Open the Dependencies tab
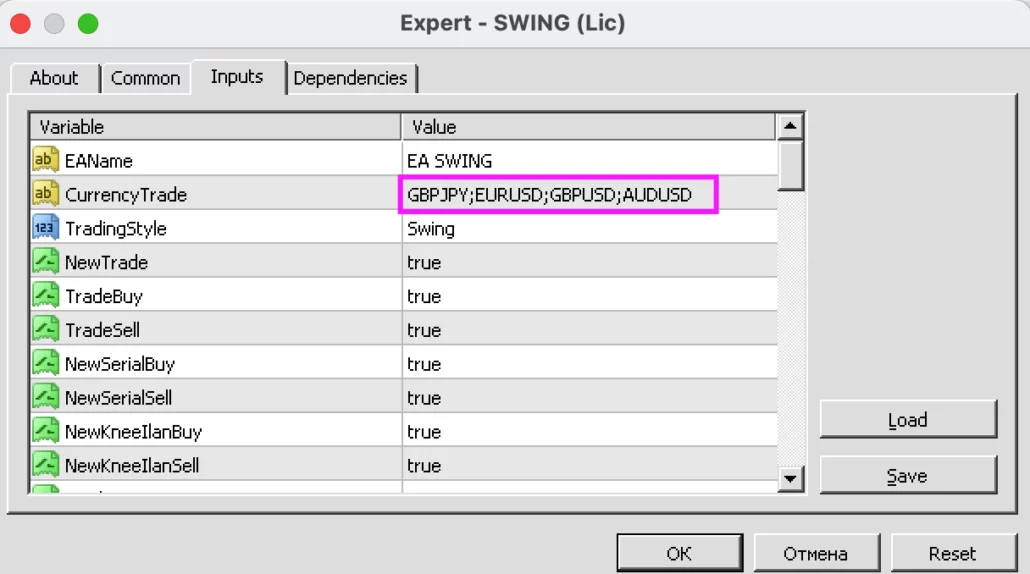 (350, 78)
